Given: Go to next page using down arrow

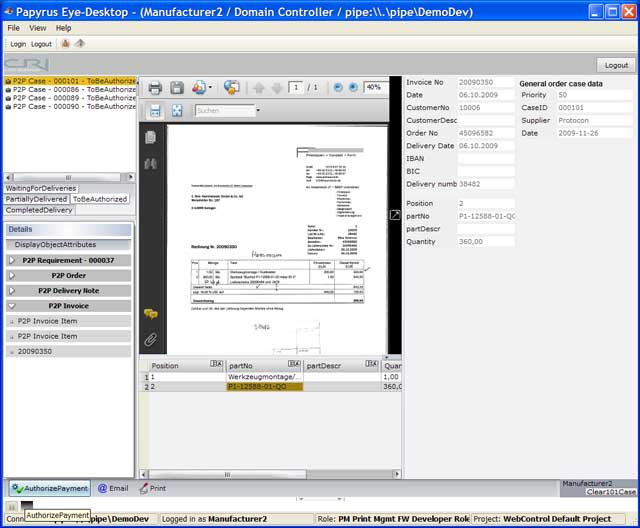Looking at the screenshot, I should click(x=276, y=88).
